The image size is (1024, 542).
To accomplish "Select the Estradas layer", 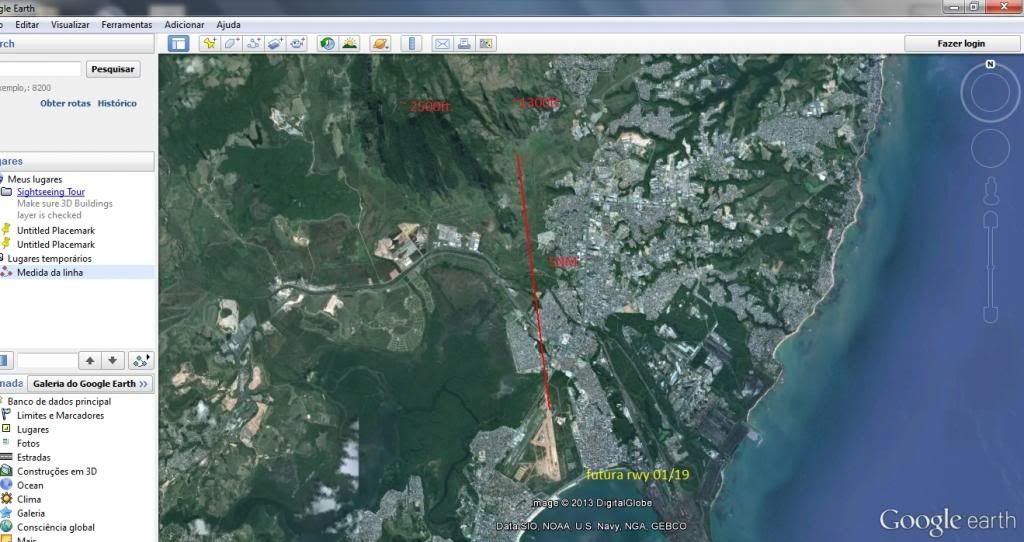I will (x=33, y=458).
